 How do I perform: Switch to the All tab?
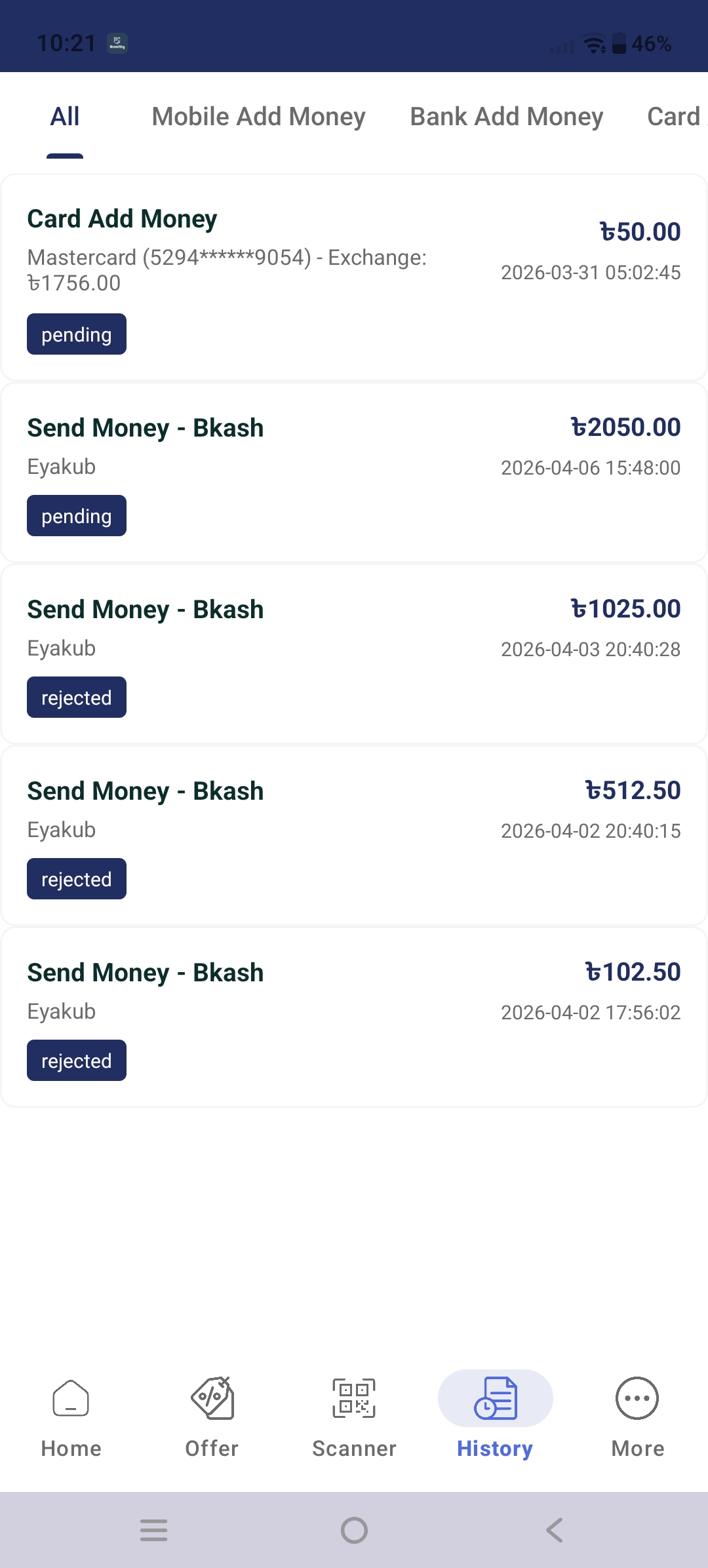65,117
